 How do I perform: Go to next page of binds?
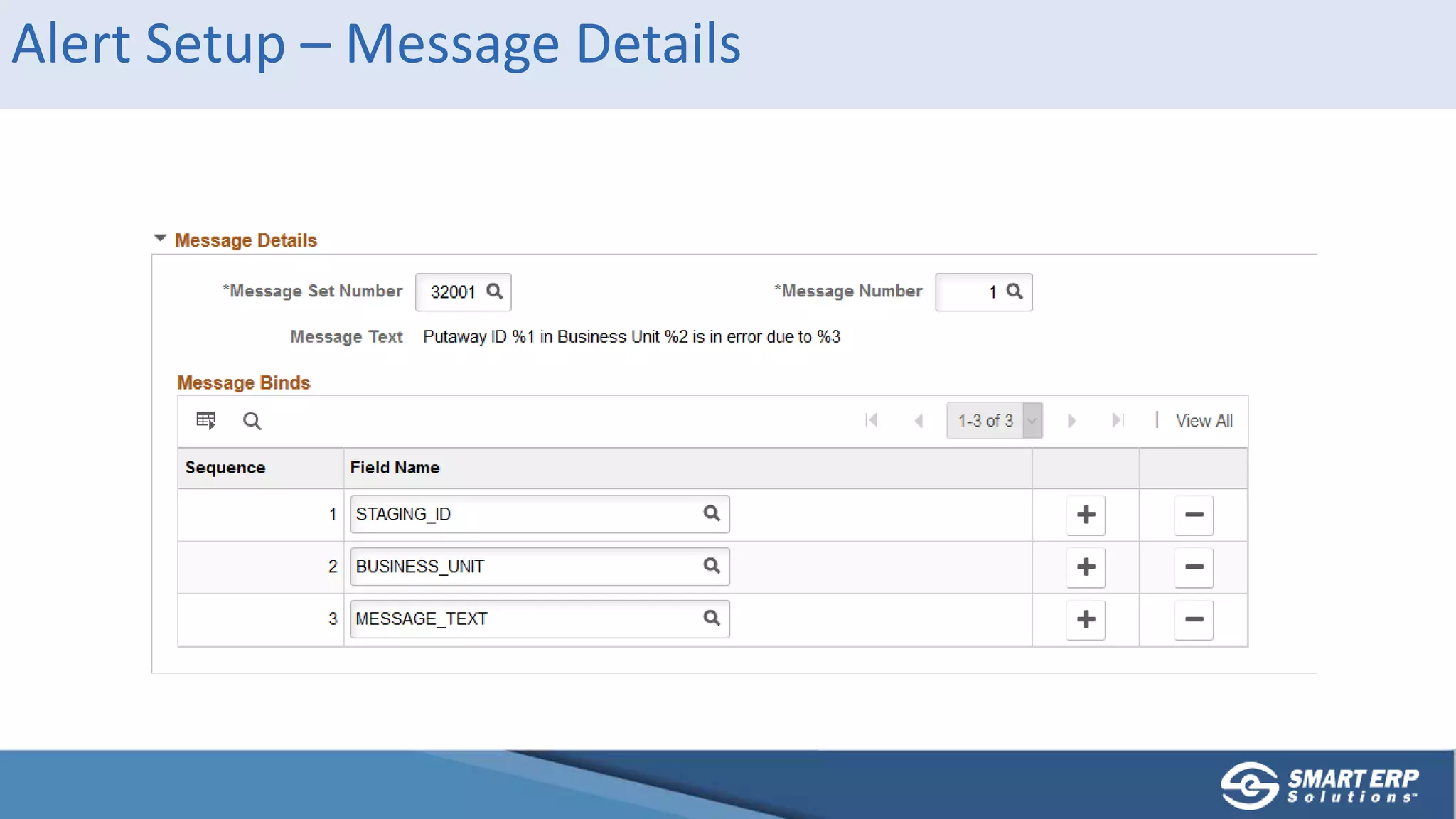pyautogui.click(x=1071, y=421)
